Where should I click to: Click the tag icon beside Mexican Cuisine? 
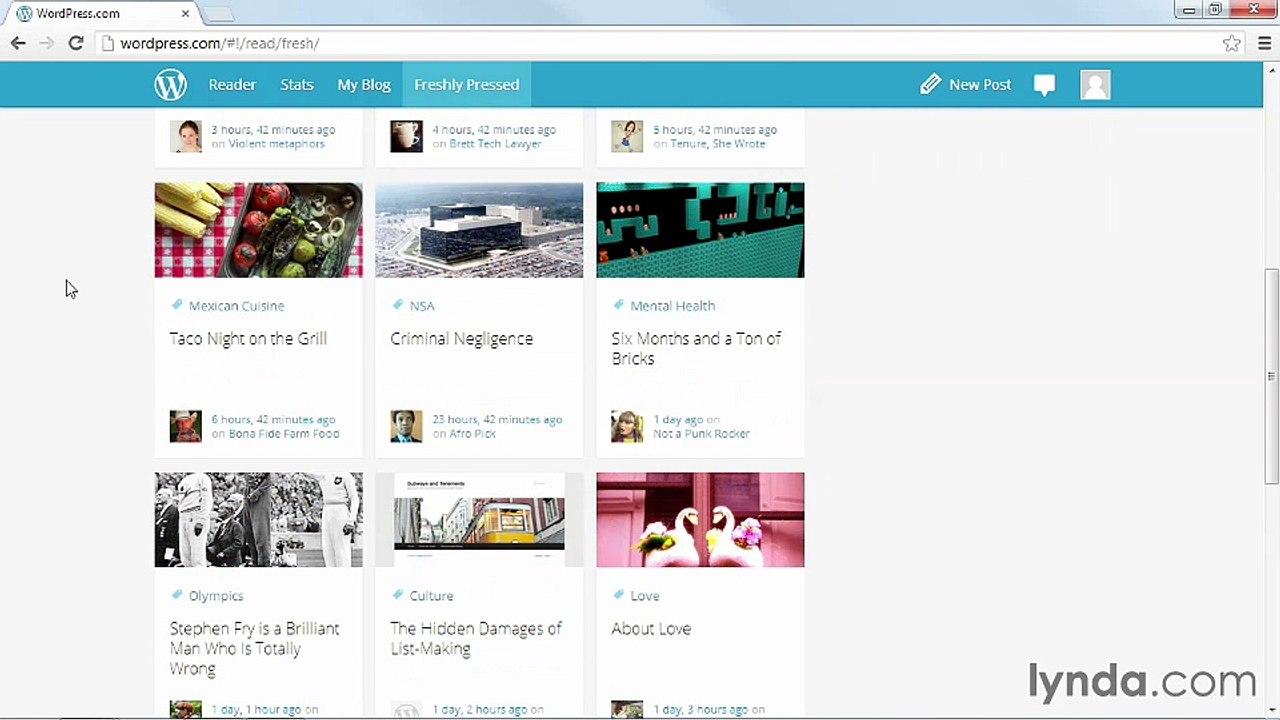click(177, 305)
